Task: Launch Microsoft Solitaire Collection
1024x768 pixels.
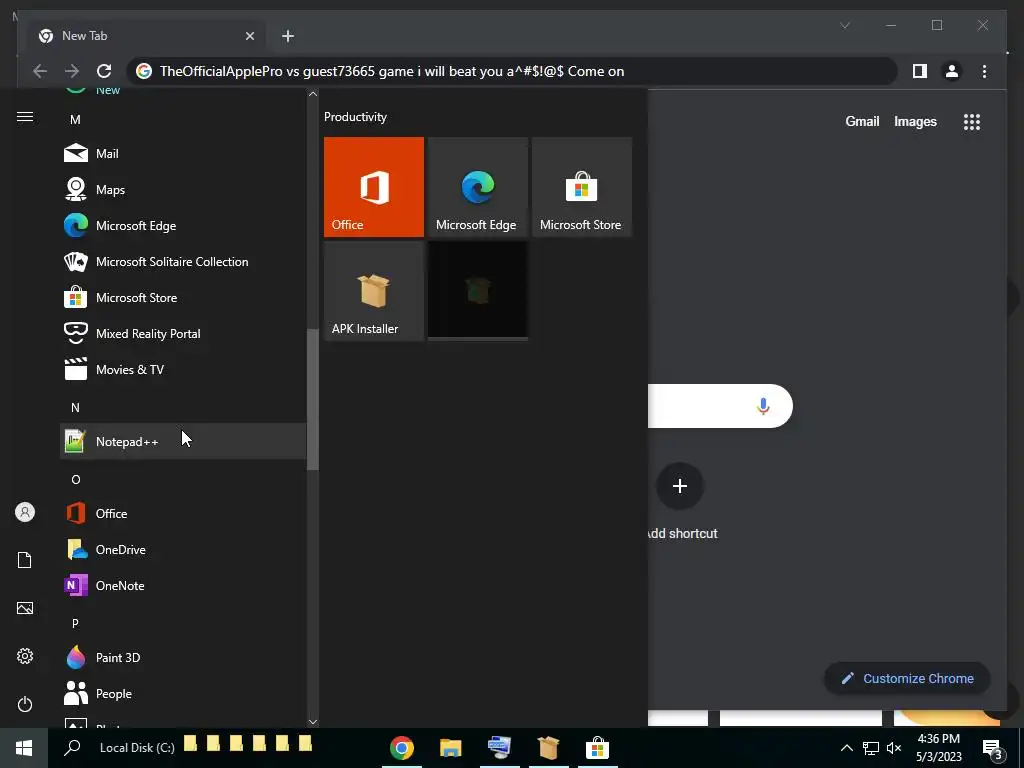Action: [x=183, y=261]
